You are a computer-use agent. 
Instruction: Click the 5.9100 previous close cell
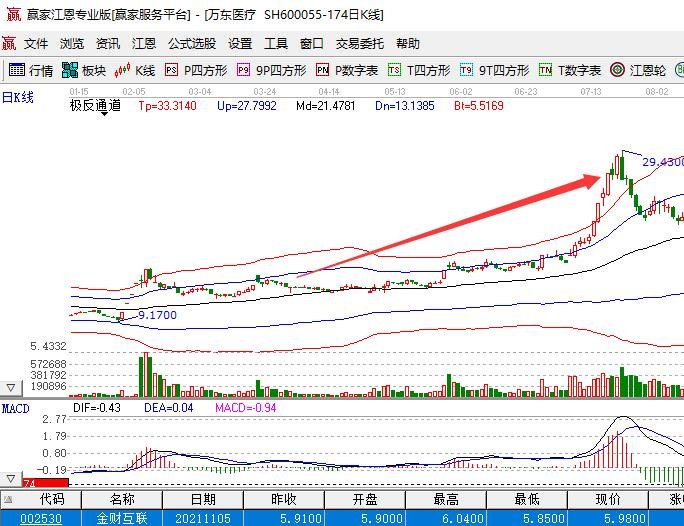284,519
